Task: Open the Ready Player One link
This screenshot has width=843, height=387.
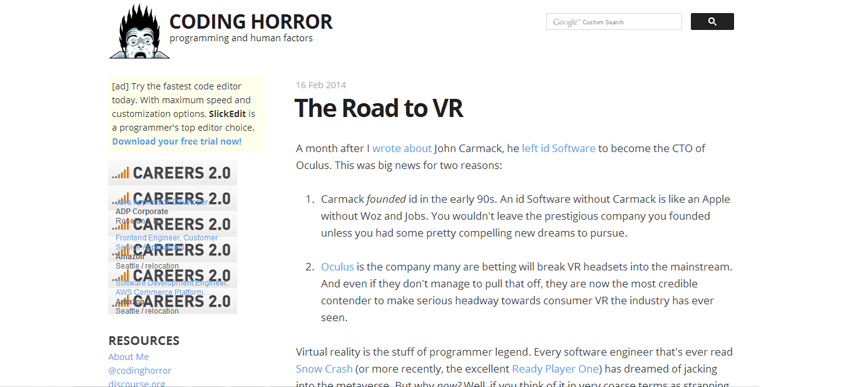Action: (555, 369)
